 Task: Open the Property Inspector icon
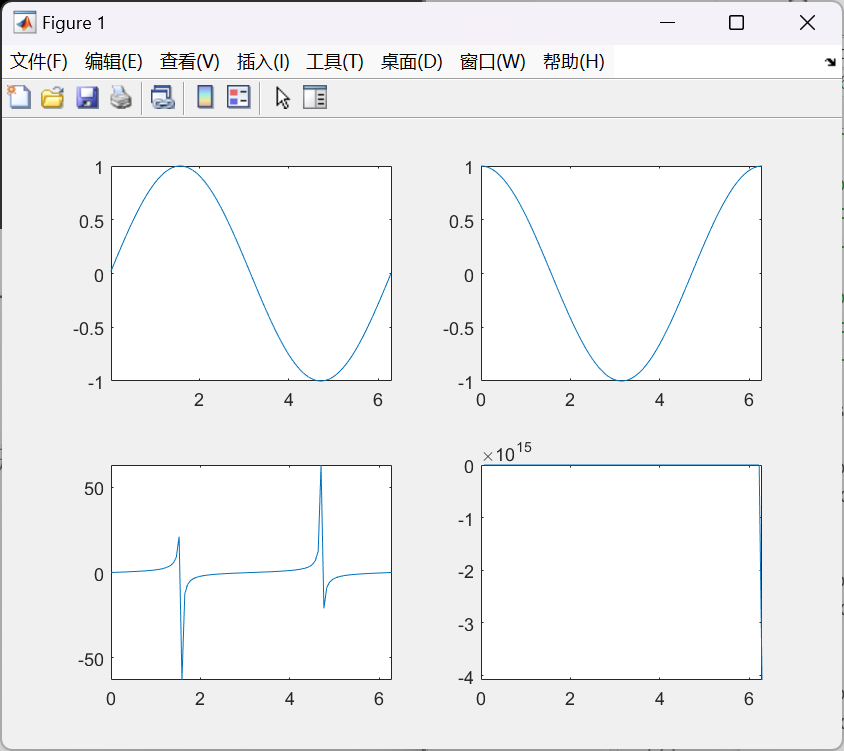tap(315, 97)
